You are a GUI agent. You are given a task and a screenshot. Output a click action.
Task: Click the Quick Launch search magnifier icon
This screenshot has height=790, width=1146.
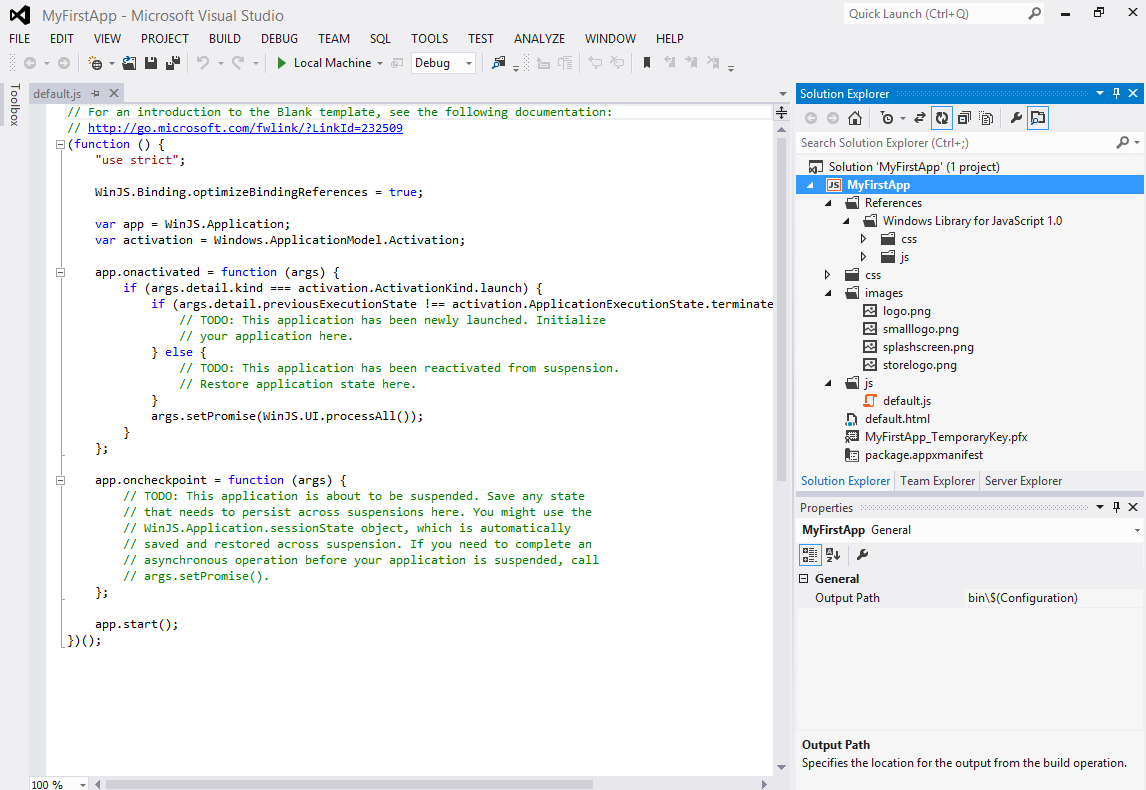tap(1034, 14)
